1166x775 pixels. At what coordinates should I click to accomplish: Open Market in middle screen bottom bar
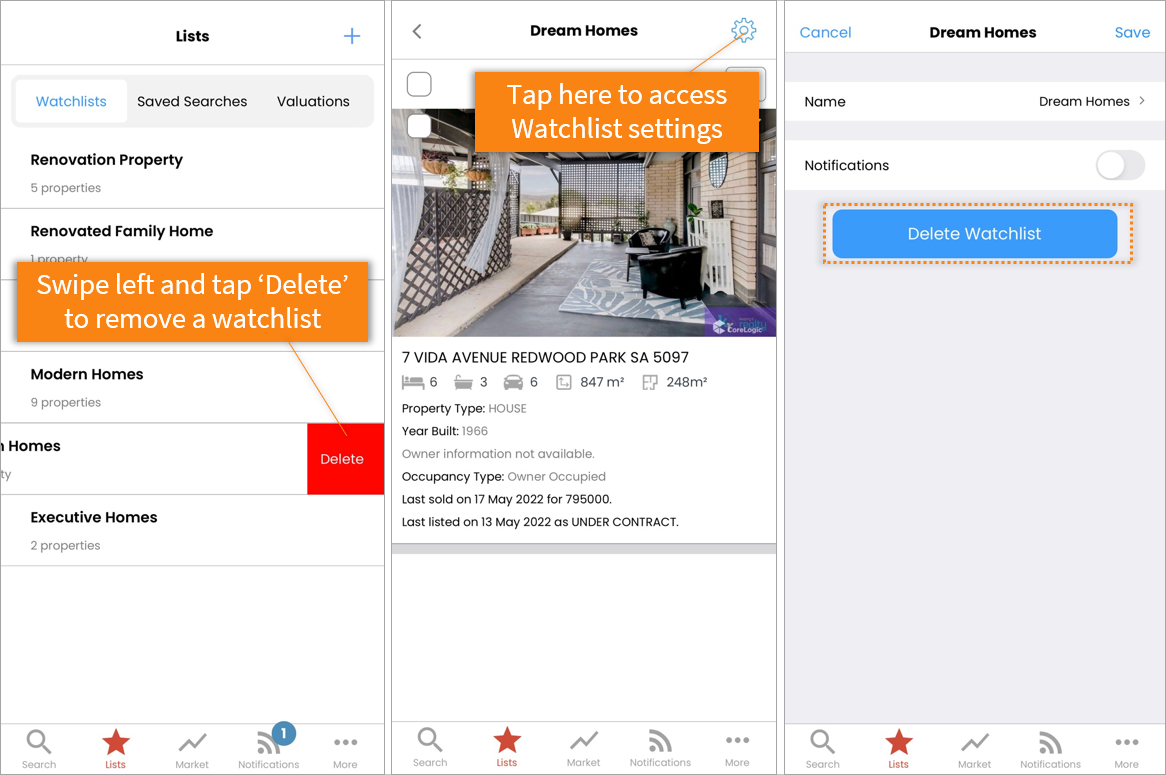click(x=583, y=747)
